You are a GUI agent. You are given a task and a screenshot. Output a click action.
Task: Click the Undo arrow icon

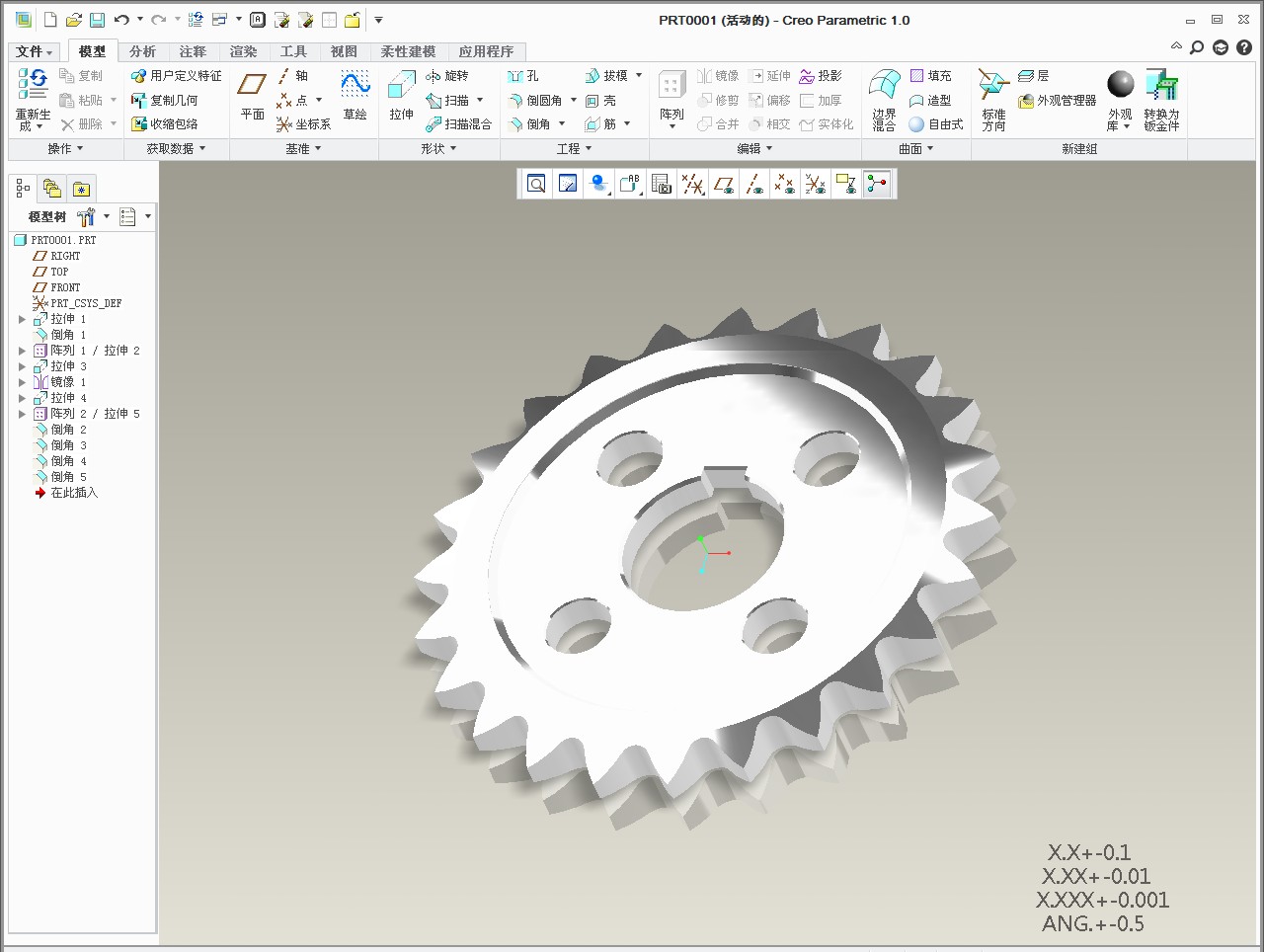(121, 20)
